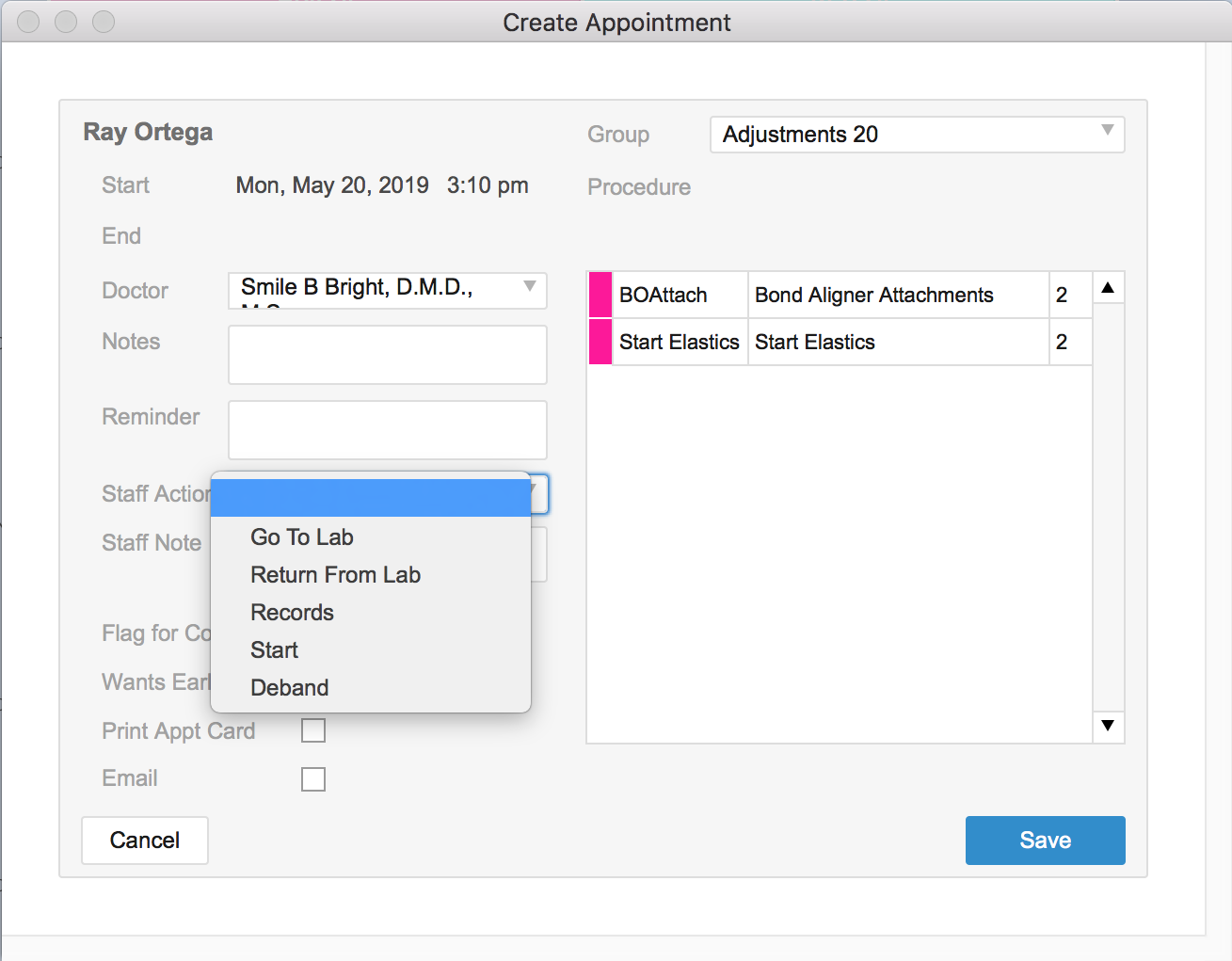The image size is (1232, 961).
Task: Click pink swatch beside Start Elastics
Action: 600,343
